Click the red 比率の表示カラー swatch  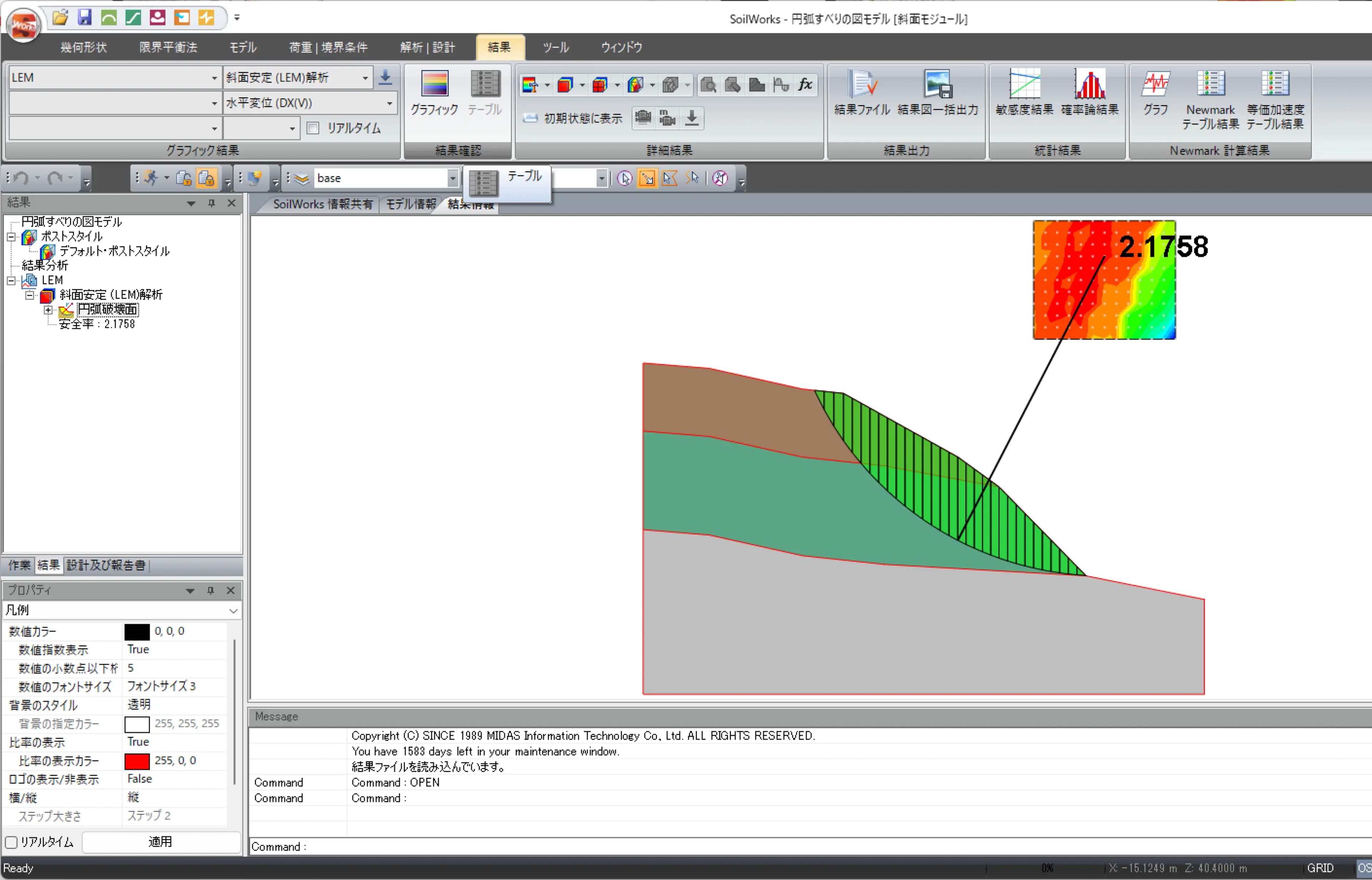point(137,761)
